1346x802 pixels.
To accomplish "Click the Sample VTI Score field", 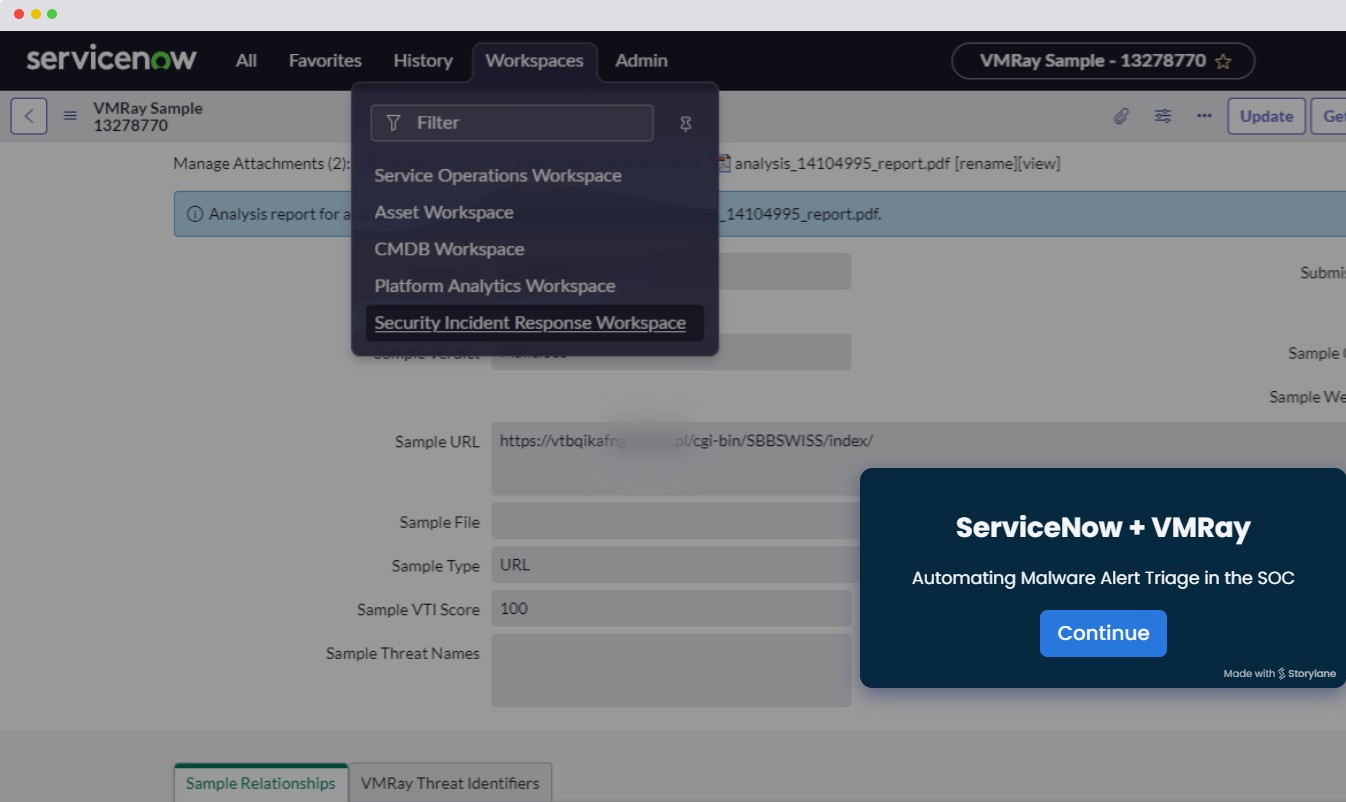I will tap(671, 609).
